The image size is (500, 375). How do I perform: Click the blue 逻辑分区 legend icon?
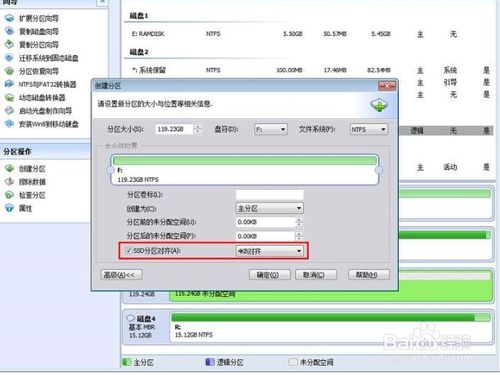coord(210,362)
